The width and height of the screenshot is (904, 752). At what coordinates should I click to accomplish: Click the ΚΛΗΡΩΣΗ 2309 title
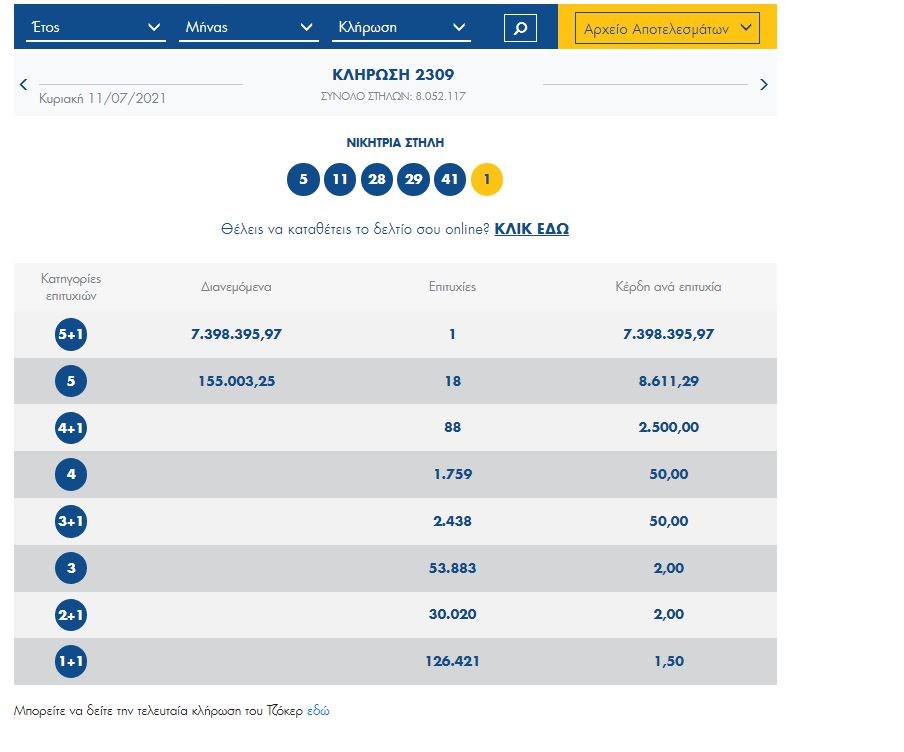coord(393,75)
